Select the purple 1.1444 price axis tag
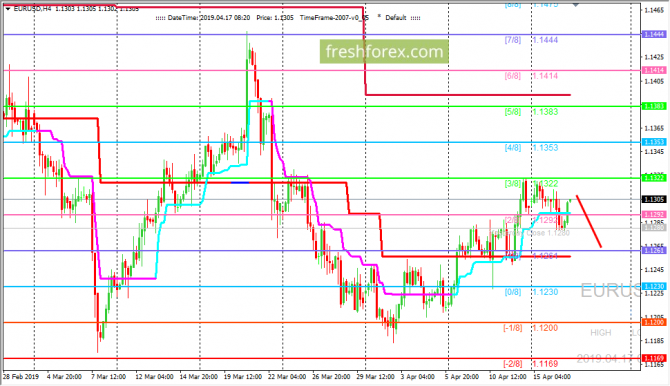The width and height of the screenshot is (670, 386). coord(653,34)
